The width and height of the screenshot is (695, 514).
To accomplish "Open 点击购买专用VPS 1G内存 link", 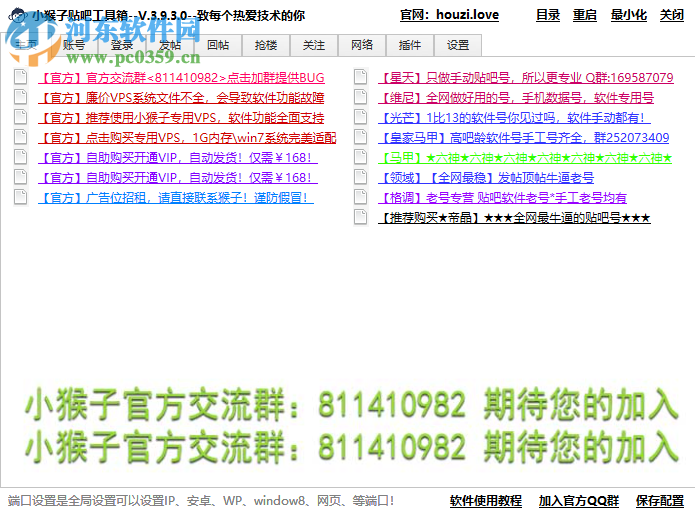I will (x=187, y=138).
